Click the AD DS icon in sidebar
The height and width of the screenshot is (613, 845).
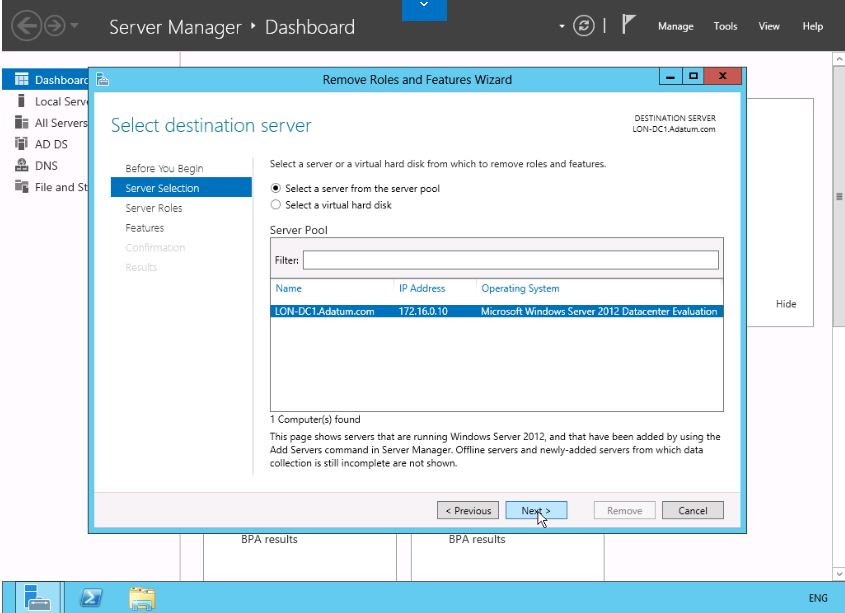pyautogui.click(x=22, y=144)
